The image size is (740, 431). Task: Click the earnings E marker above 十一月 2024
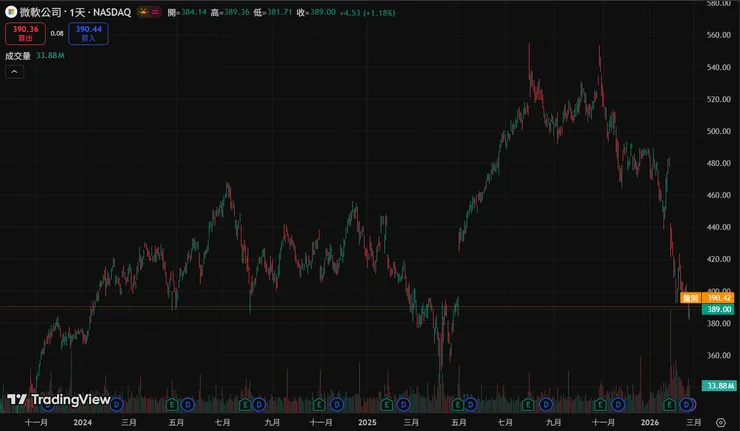tap(319, 405)
